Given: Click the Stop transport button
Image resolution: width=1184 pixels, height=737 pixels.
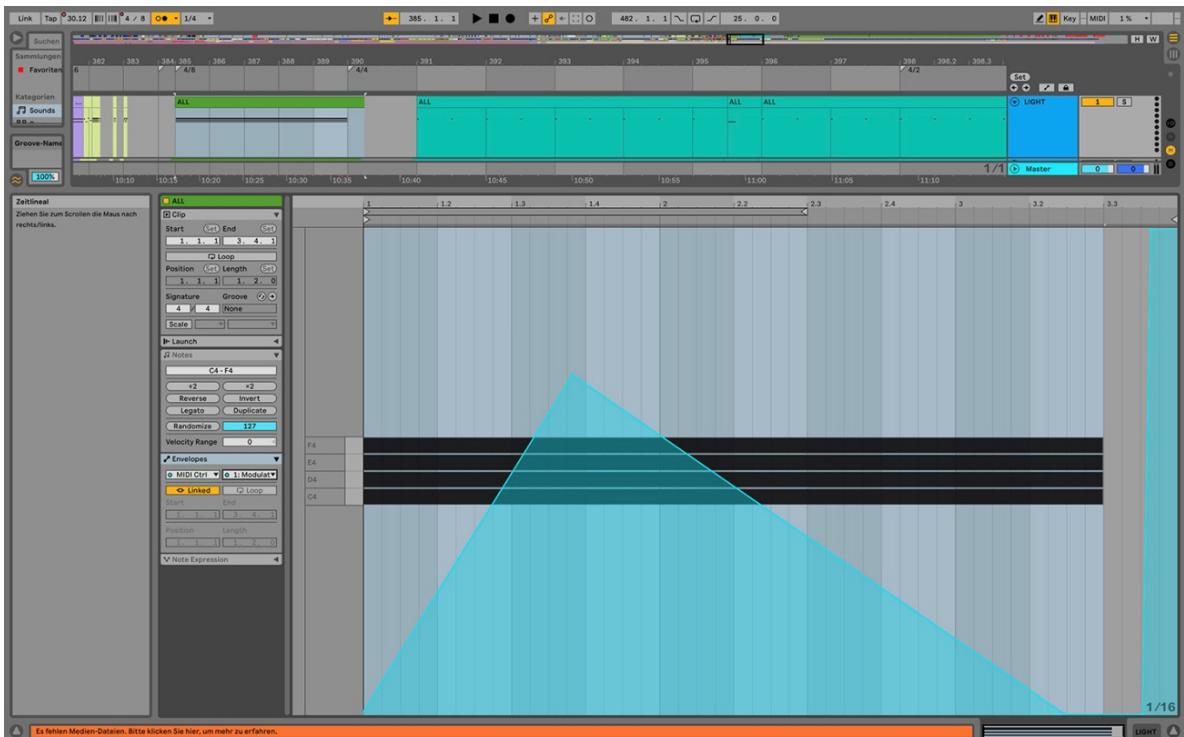Looking at the screenshot, I should point(493,18).
